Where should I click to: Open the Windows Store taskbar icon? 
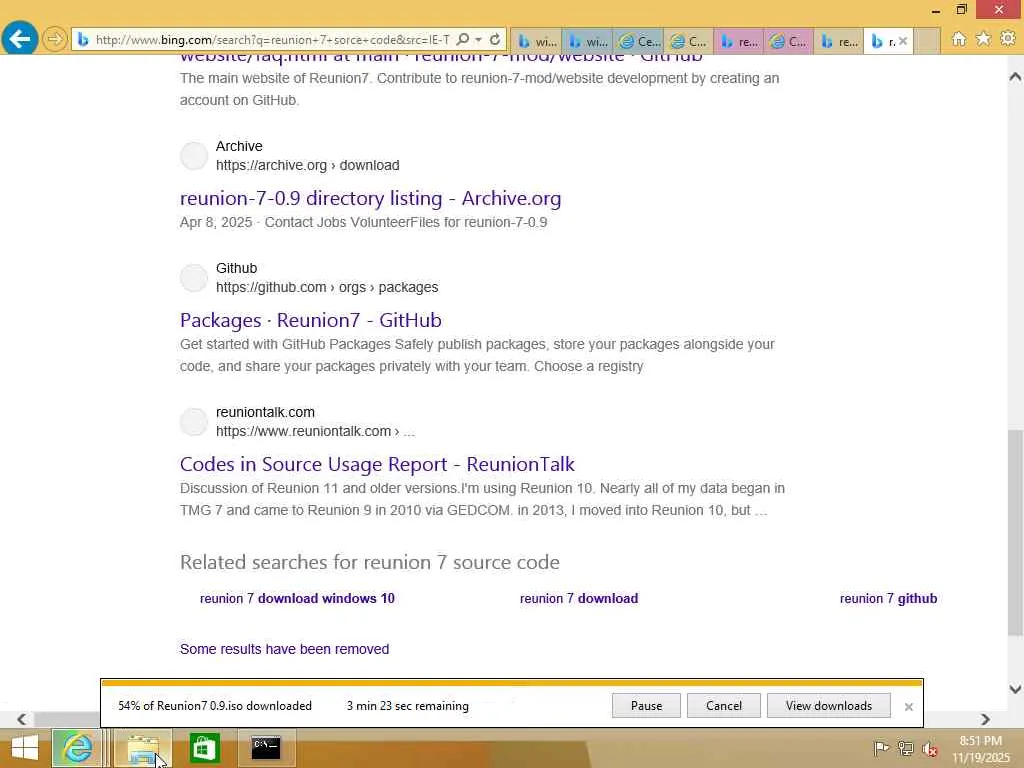click(x=204, y=748)
